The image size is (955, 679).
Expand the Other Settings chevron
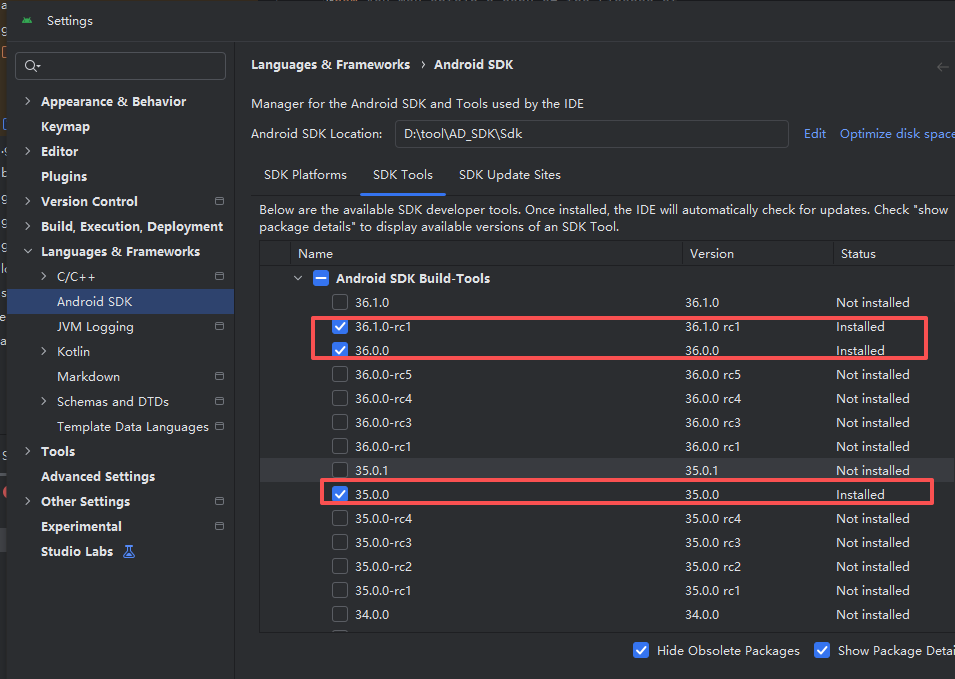click(27, 501)
